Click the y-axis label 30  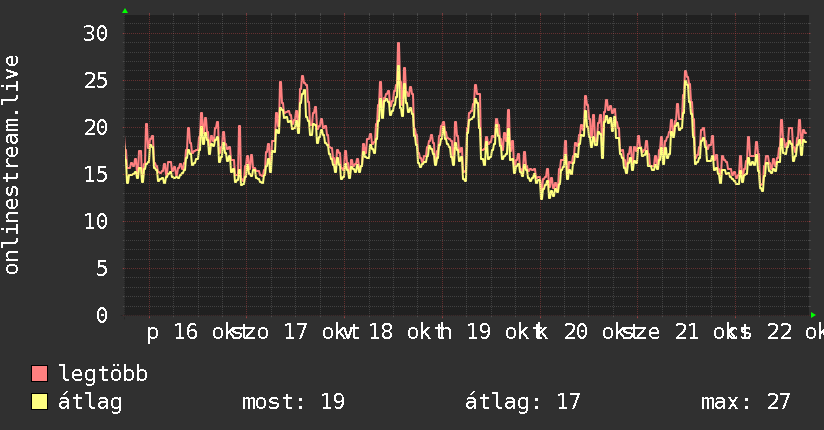(95, 34)
